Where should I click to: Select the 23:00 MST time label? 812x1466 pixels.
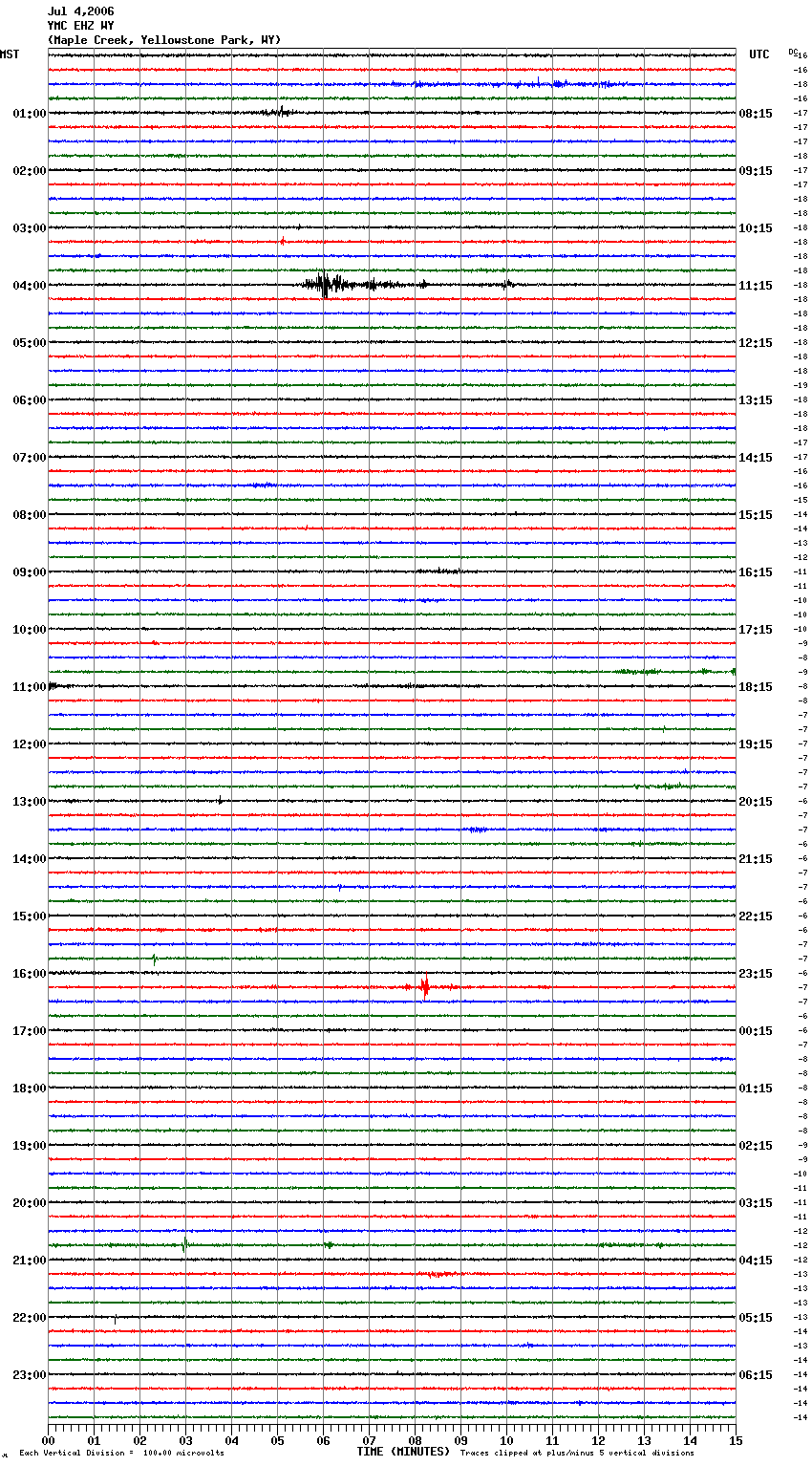coord(30,1375)
